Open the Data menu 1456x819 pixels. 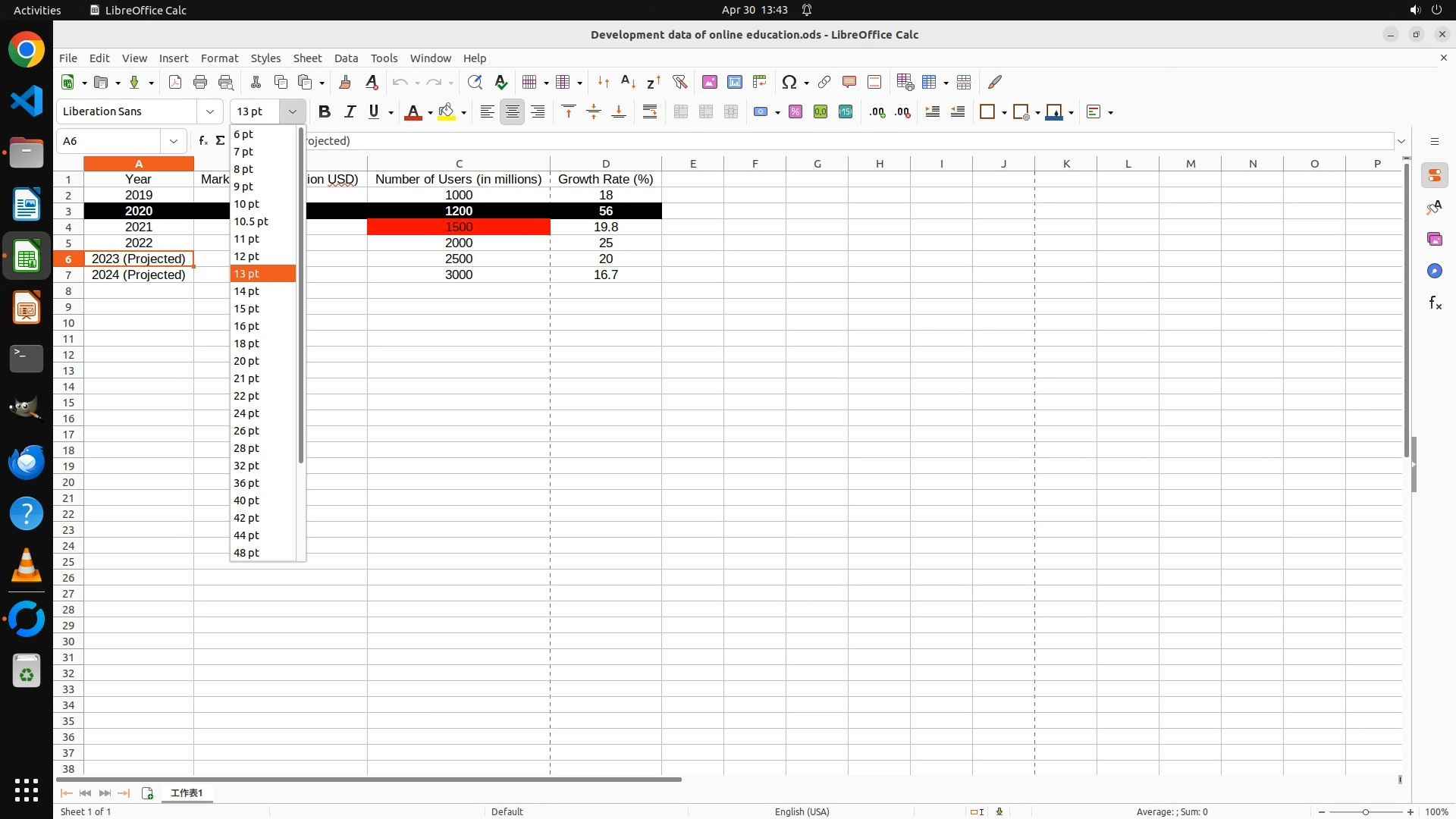pyautogui.click(x=346, y=58)
